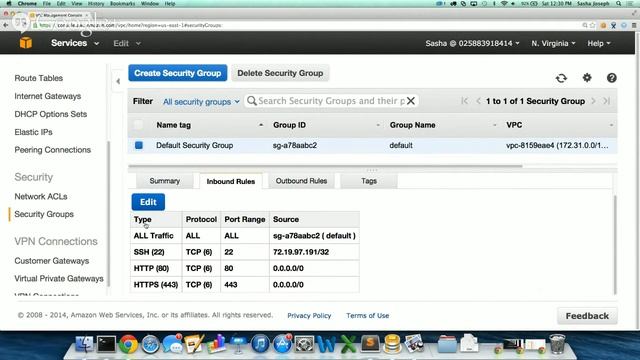Open the History menu in Chrome menu bar

(96, 4)
